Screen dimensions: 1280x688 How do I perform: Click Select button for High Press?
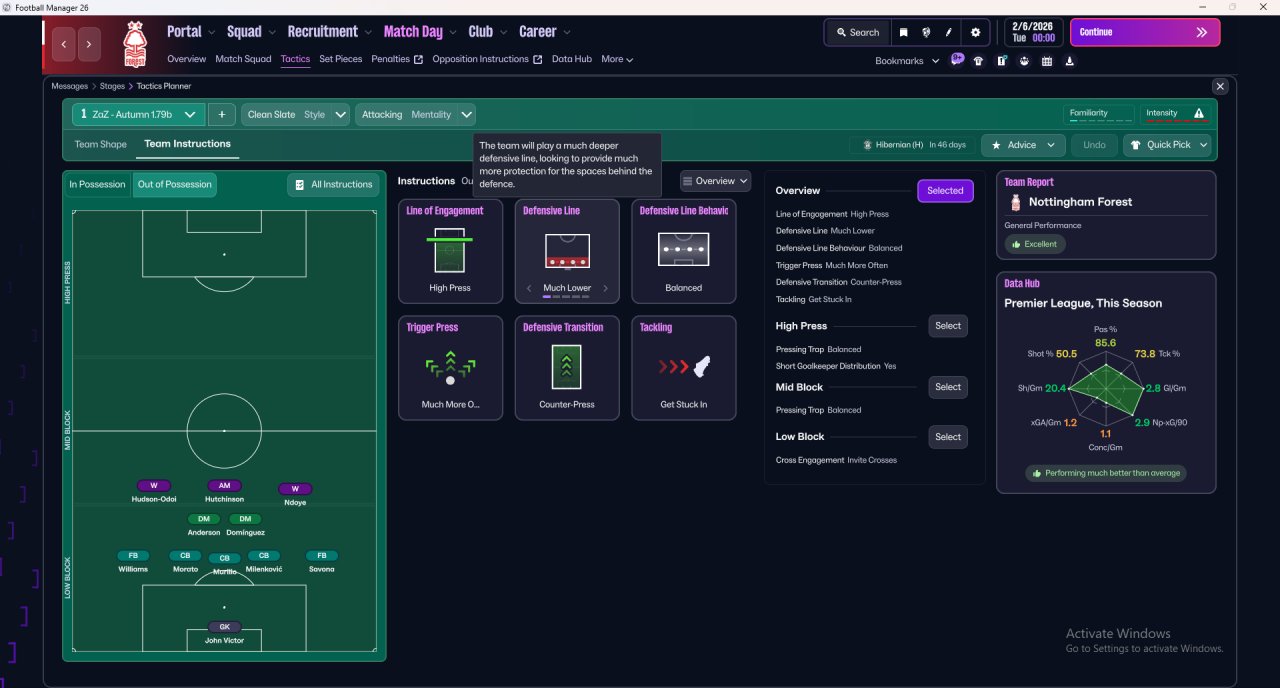tap(948, 325)
